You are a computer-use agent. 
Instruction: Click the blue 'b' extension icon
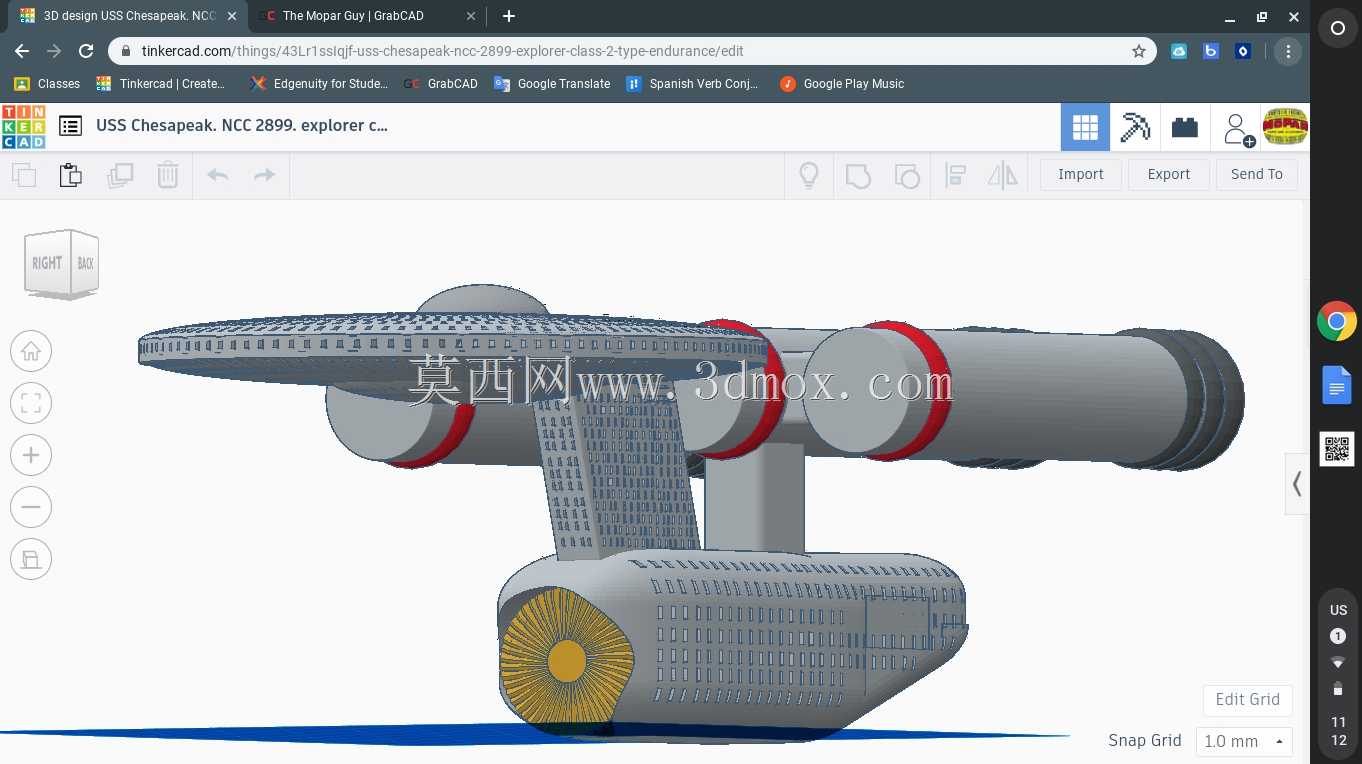coord(1211,51)
